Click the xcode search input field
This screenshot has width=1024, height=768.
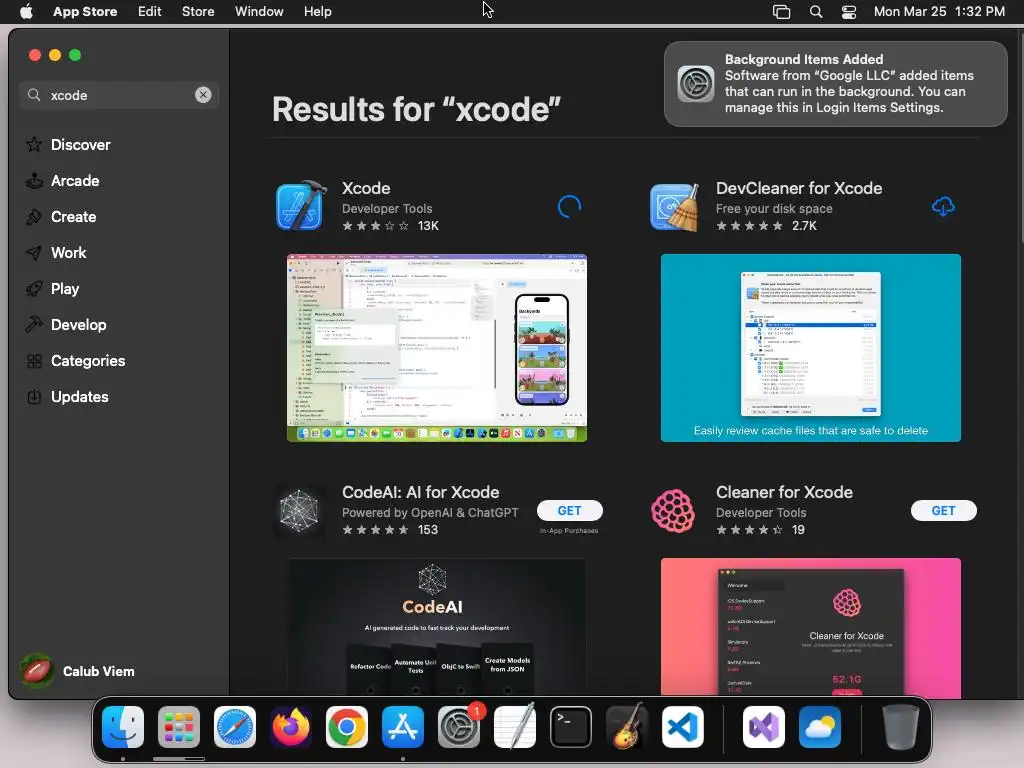point(119,95)
